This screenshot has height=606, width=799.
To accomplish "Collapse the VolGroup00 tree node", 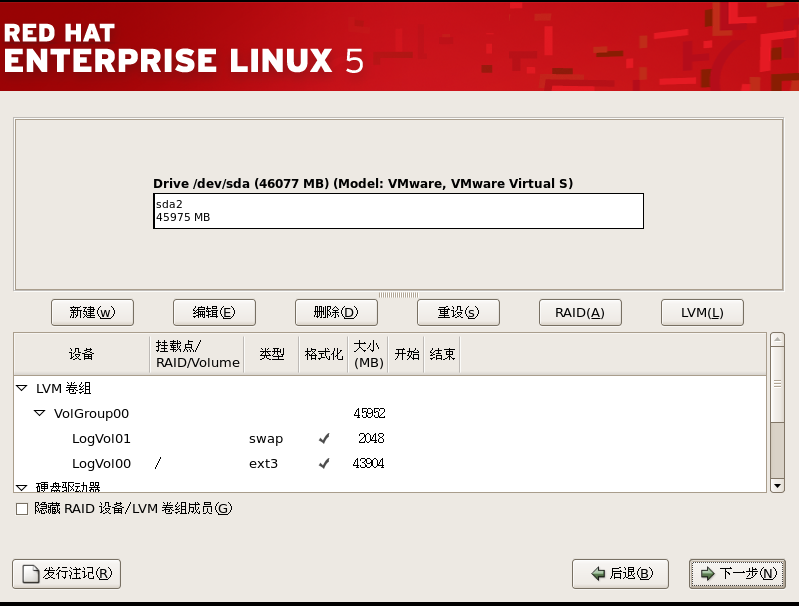I will (x=40, y=413).
